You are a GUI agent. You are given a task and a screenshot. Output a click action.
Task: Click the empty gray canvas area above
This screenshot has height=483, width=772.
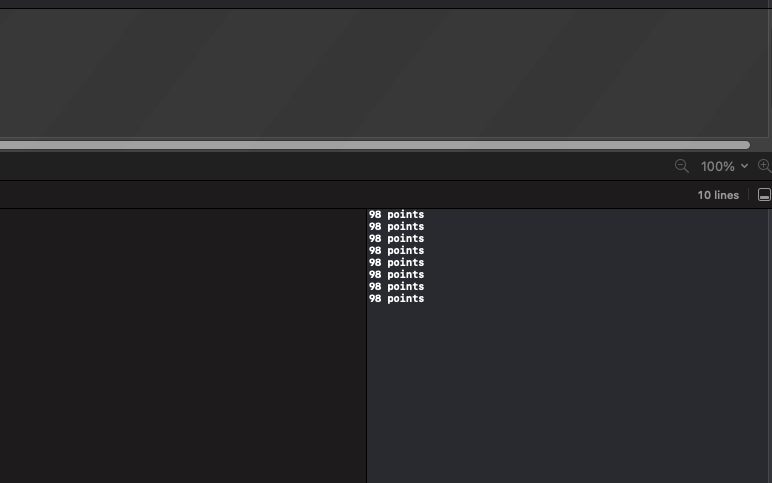pyautogui.click(x=384, y=73)
